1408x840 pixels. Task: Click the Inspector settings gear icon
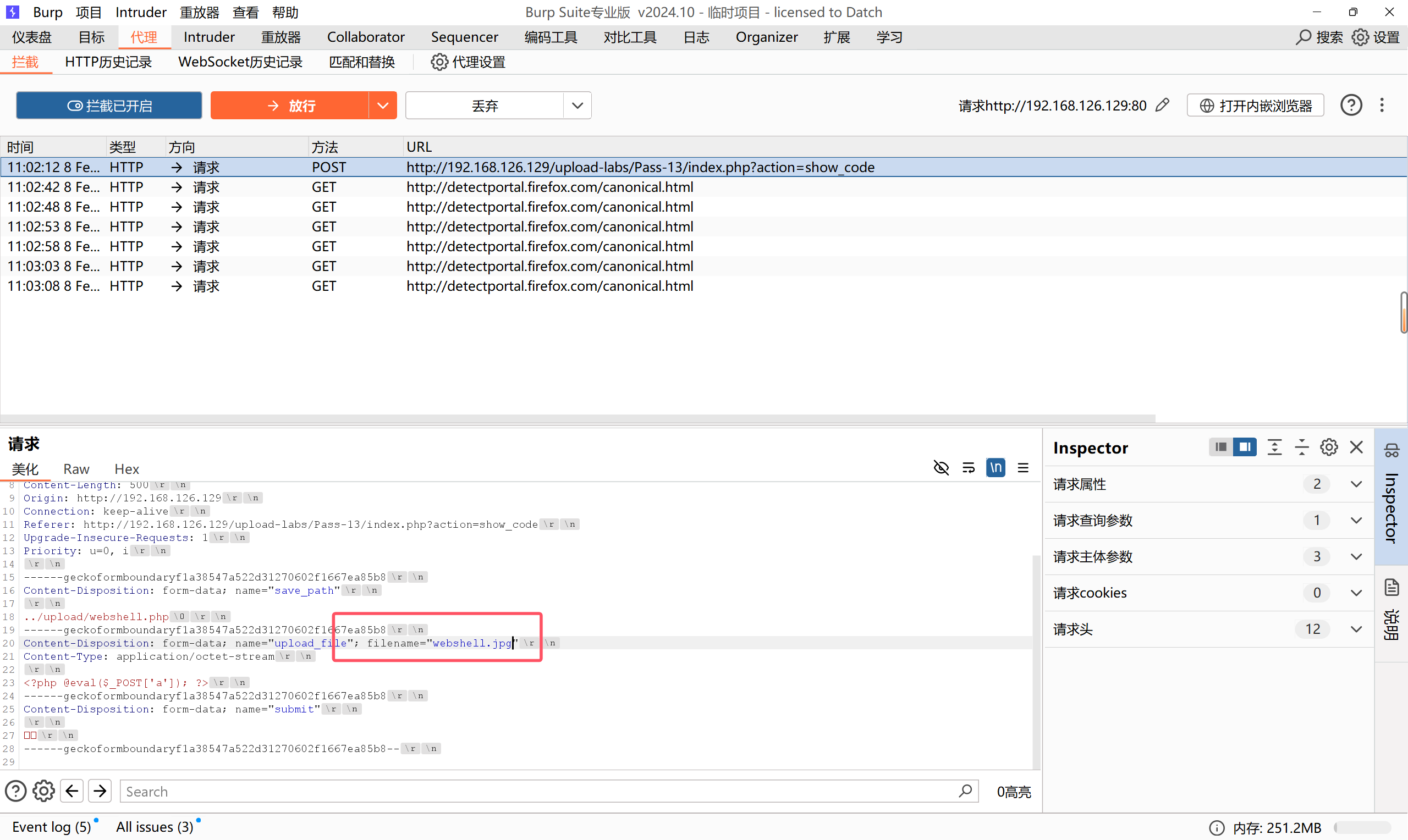tap(1329, 447)
